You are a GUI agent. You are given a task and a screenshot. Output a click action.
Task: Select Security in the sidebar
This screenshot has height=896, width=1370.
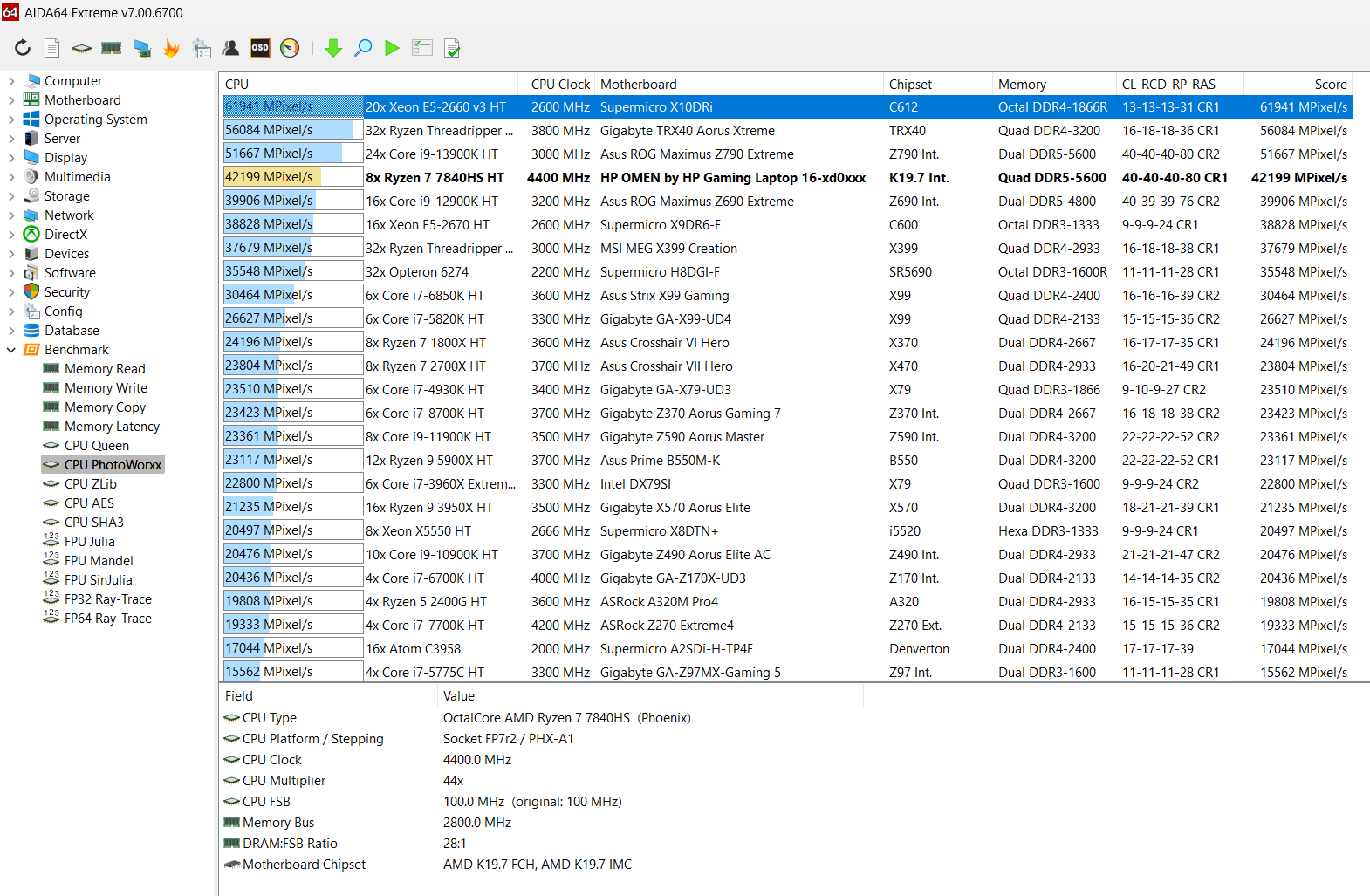(67, 292)
